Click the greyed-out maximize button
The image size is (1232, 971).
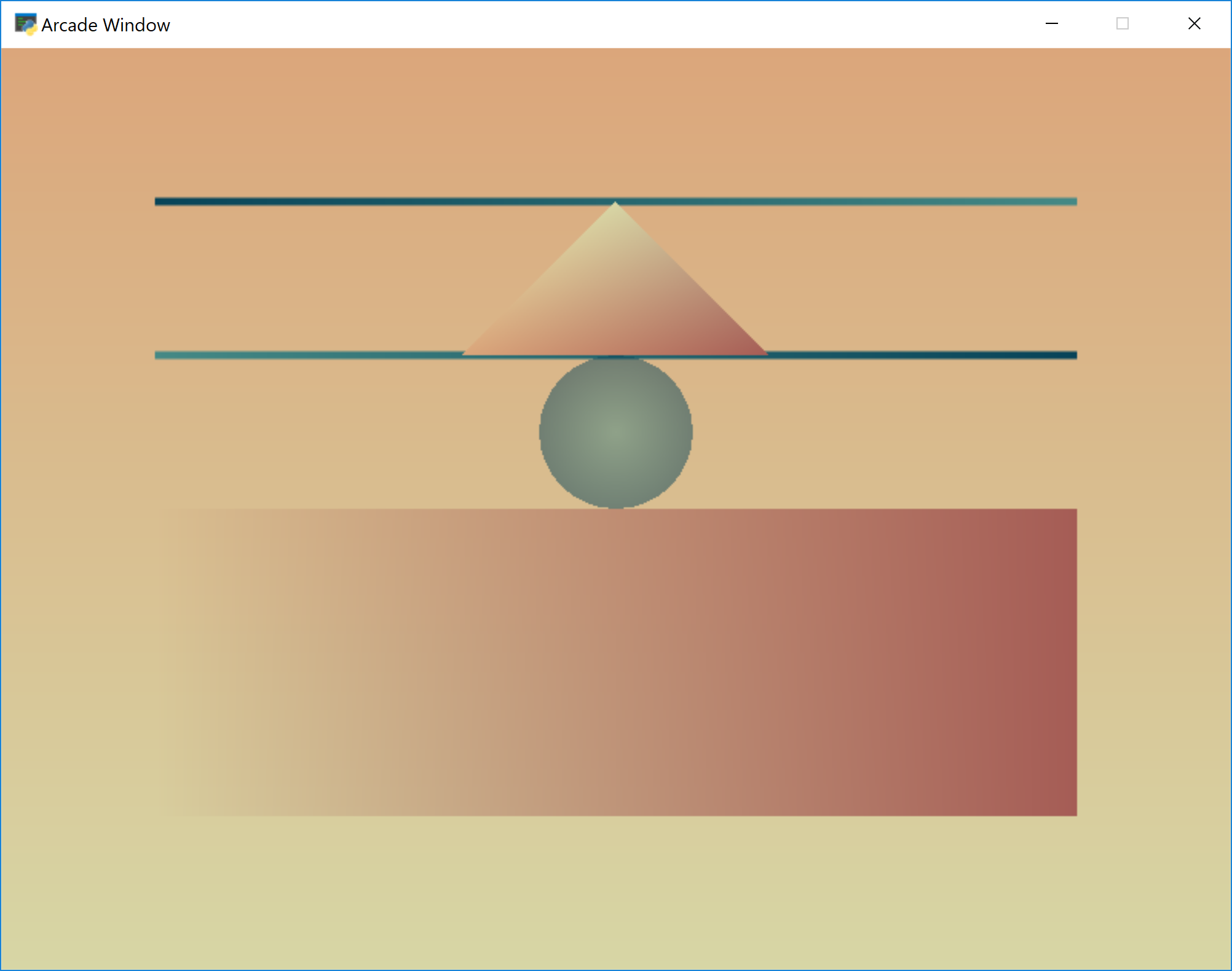pos(1122,24)
